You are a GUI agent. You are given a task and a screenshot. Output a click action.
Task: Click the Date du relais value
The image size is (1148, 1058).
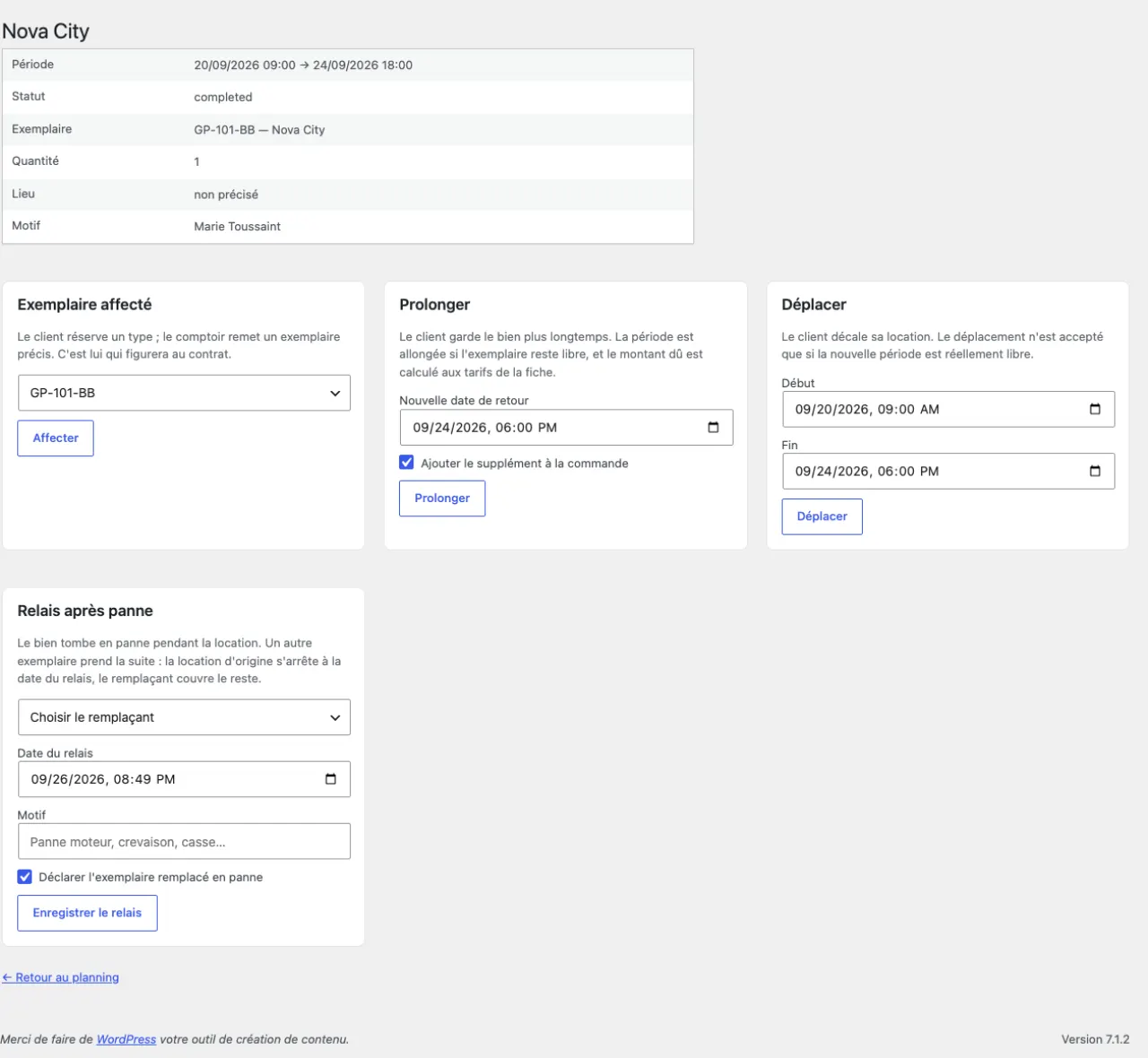(103, 779)
